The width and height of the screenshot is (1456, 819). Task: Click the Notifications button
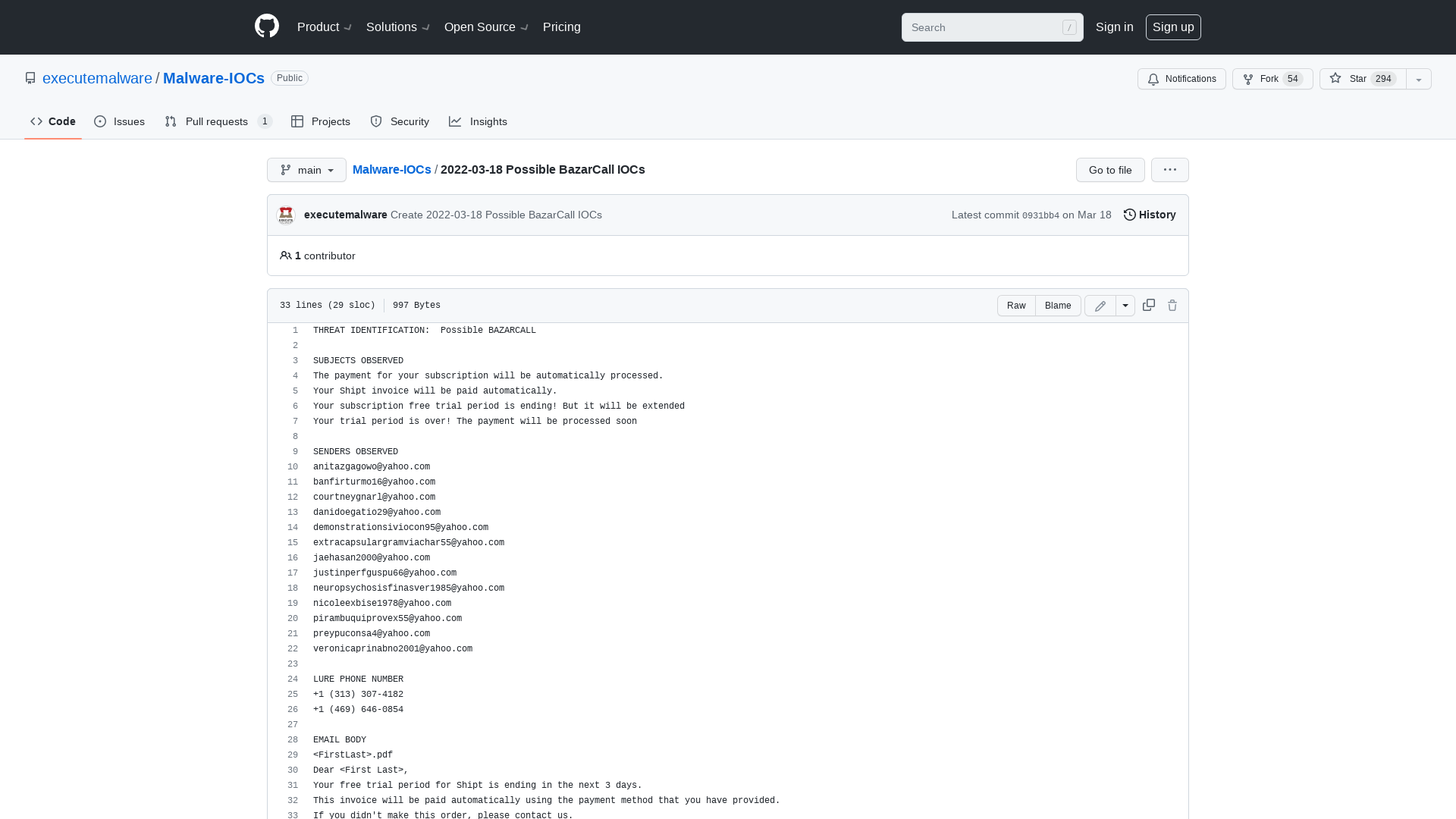click(x=1181, y=79)
